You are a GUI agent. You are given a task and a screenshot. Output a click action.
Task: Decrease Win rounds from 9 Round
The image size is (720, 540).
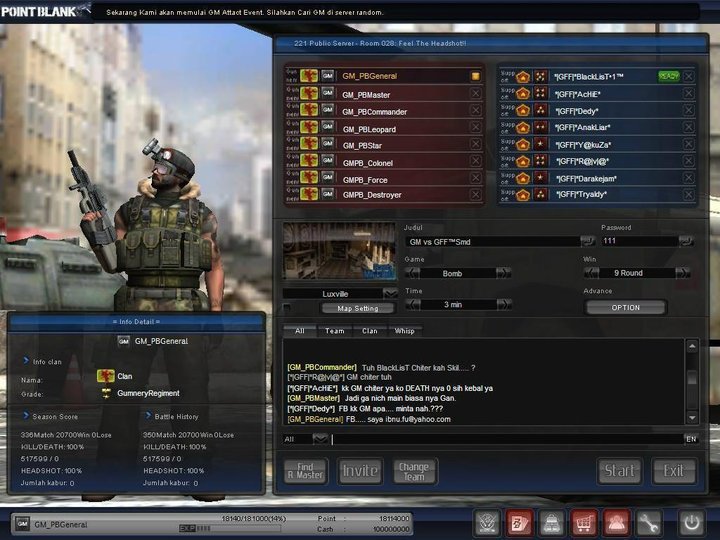[591, 273]
